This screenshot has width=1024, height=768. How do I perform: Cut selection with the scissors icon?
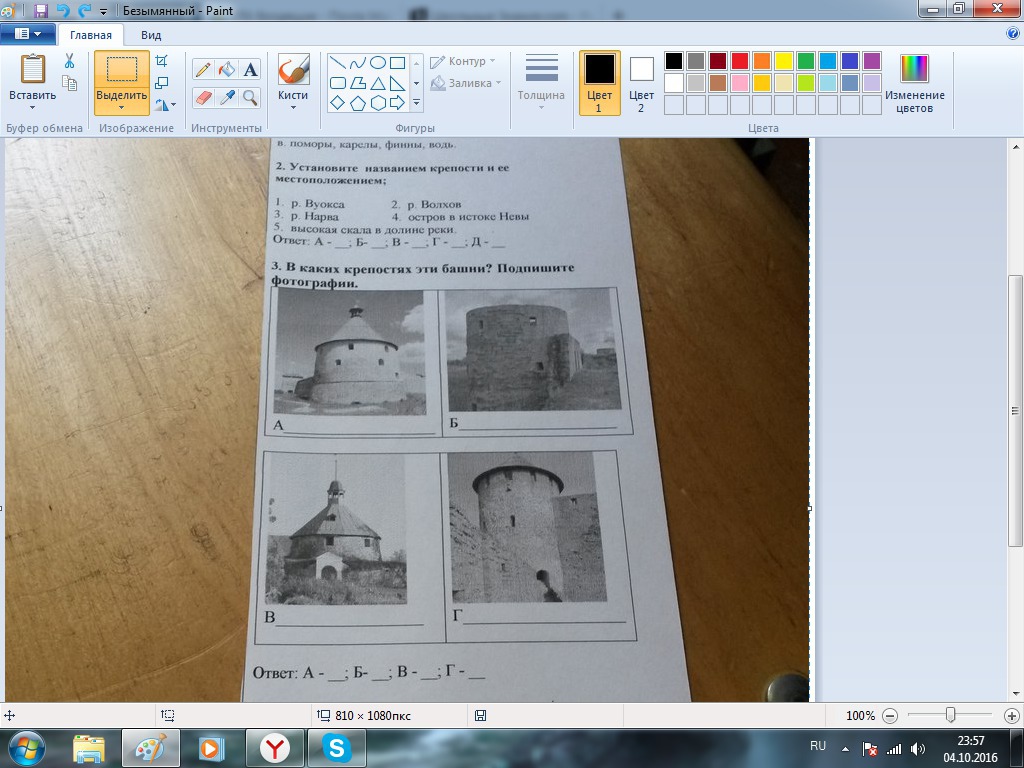(x=69, y=61)
